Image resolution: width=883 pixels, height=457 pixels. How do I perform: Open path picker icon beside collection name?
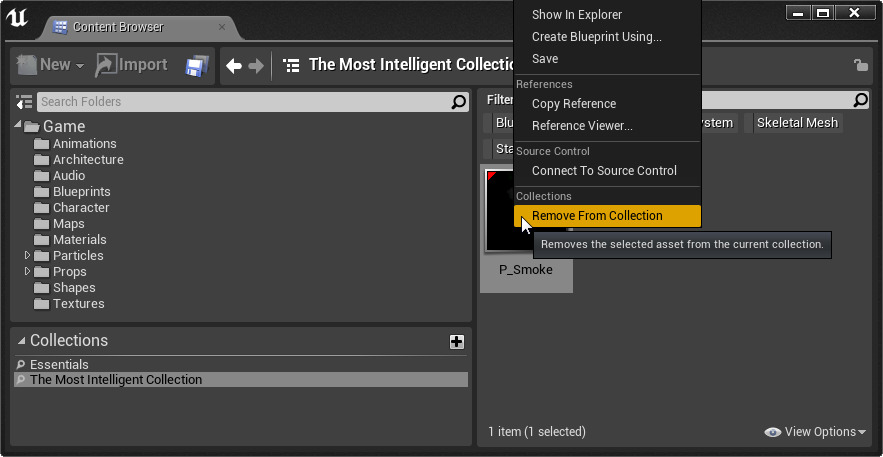tap(291, 66)
